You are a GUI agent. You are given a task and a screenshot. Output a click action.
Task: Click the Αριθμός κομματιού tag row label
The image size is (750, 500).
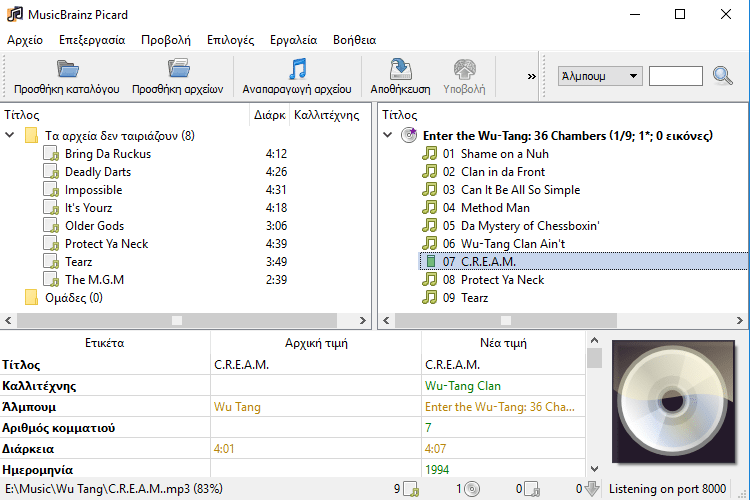point(58,428)
